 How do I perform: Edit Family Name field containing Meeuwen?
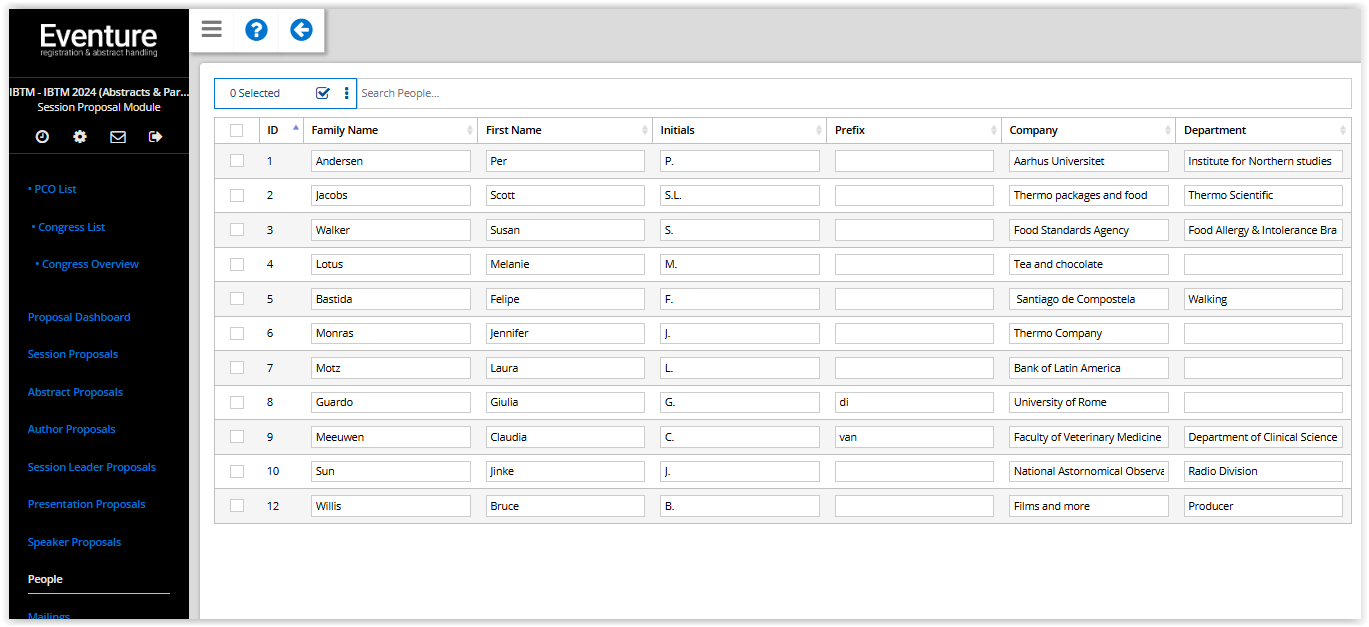(391, 437)
